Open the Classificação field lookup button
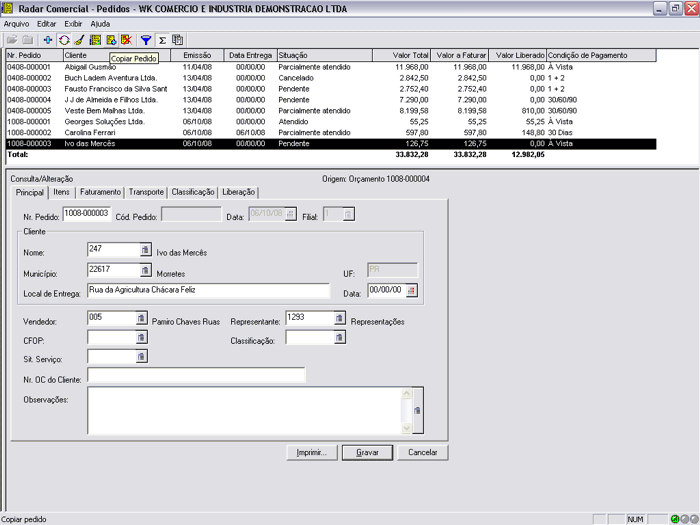 (x=340, y=337)
